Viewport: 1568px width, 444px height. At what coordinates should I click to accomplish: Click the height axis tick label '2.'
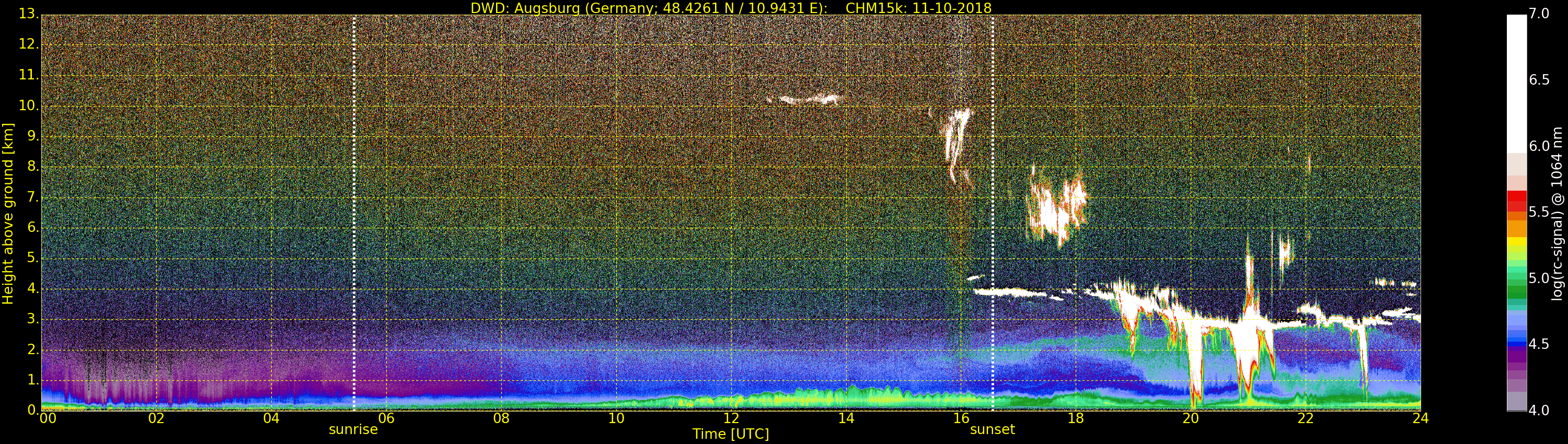point(33,350)
